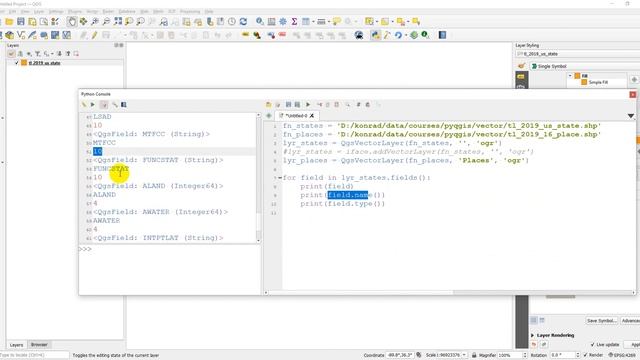The height and width of the screenshot is (360, 640).
Task: Open the Statistical Summary sigma icon
Action: pyautogui.click(x=294, y=22)
